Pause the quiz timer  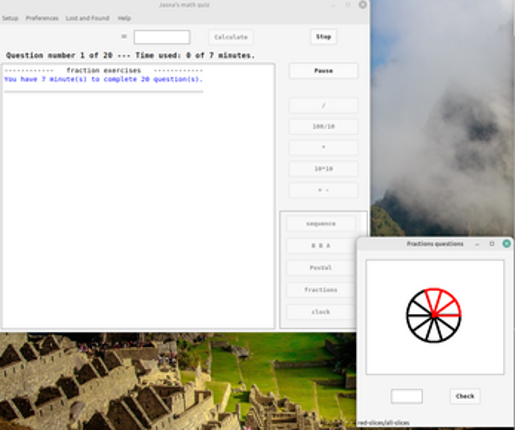(x=323, y=71)
